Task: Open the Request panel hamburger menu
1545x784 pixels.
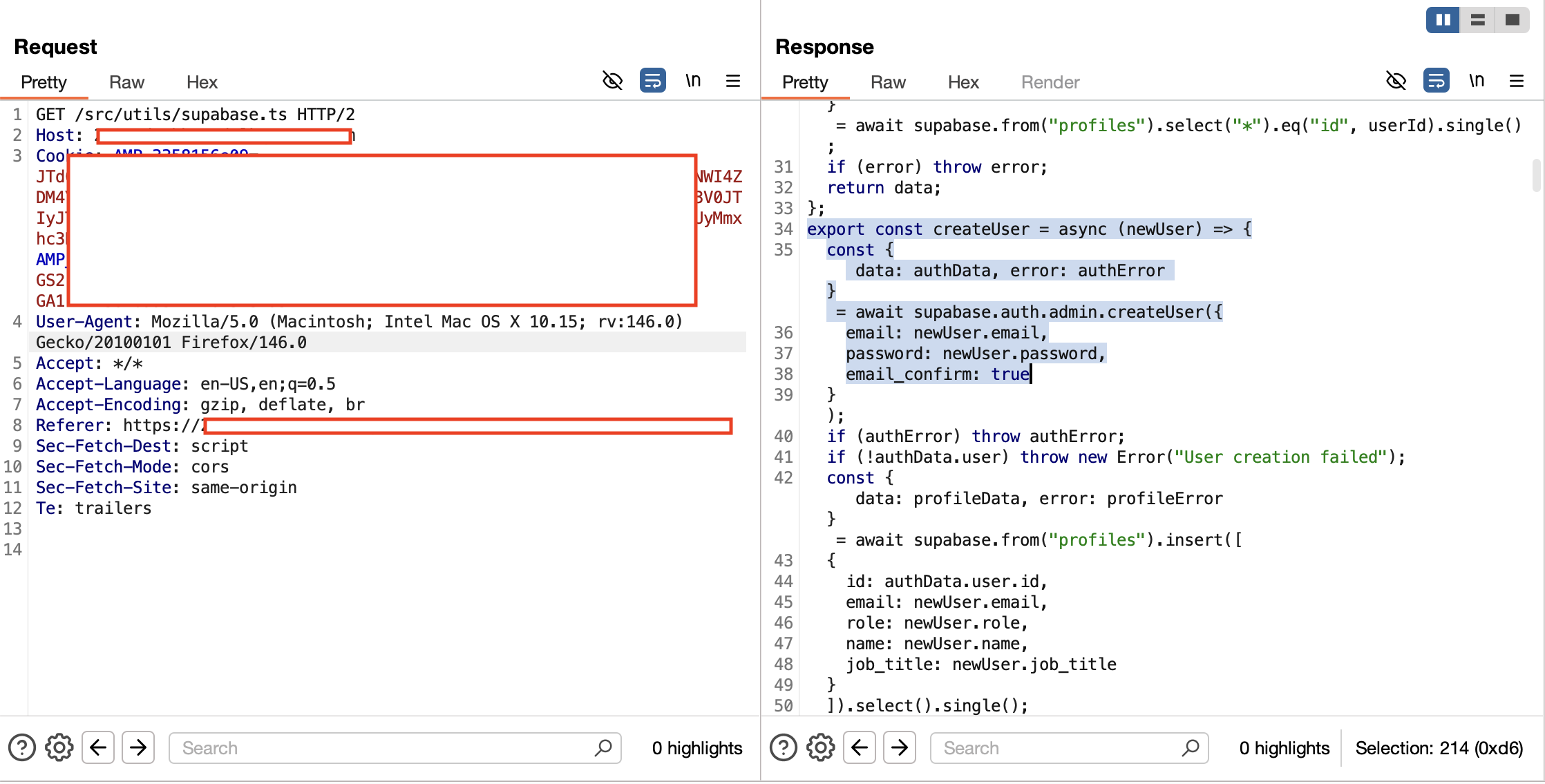Action: [733, 81]
